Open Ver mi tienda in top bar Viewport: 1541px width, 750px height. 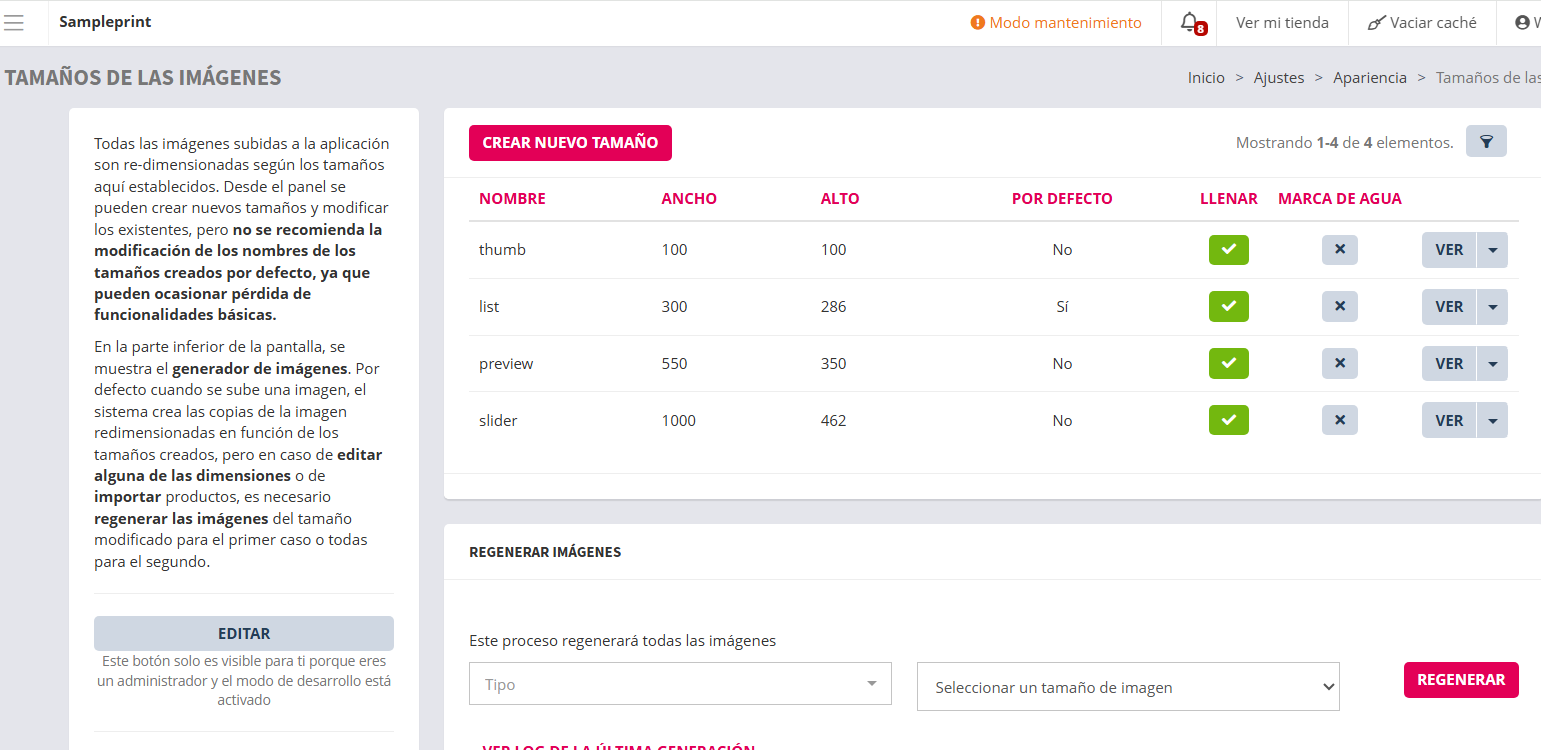coord(1282,23)
